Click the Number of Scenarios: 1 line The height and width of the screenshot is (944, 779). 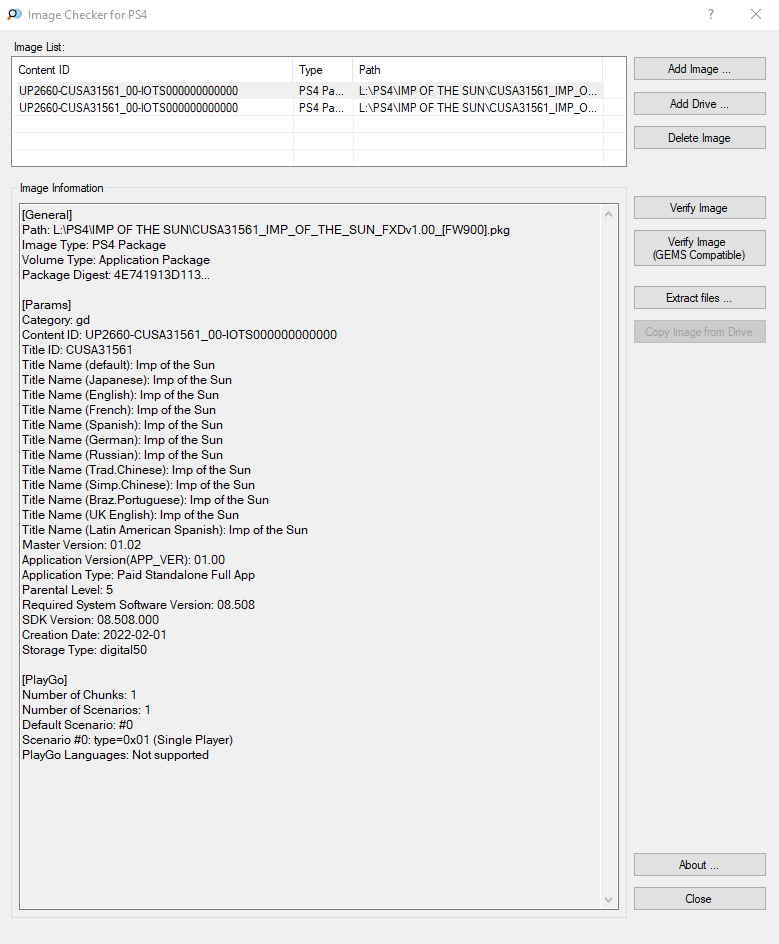pos(86,710)
